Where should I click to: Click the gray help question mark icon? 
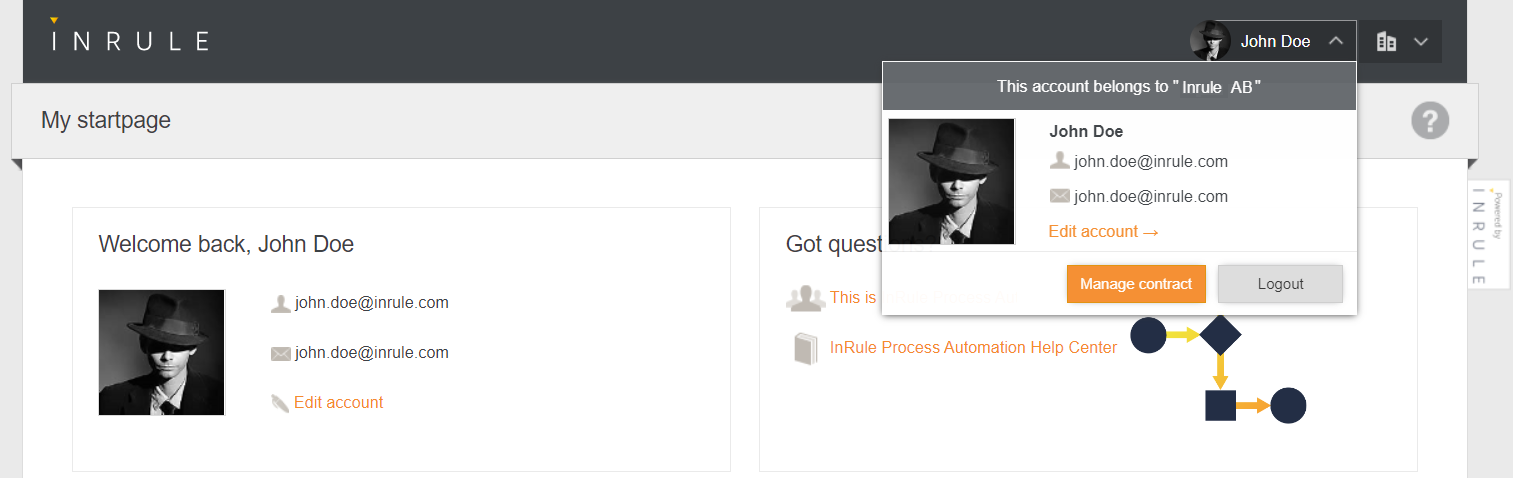tap(1430, 121)
